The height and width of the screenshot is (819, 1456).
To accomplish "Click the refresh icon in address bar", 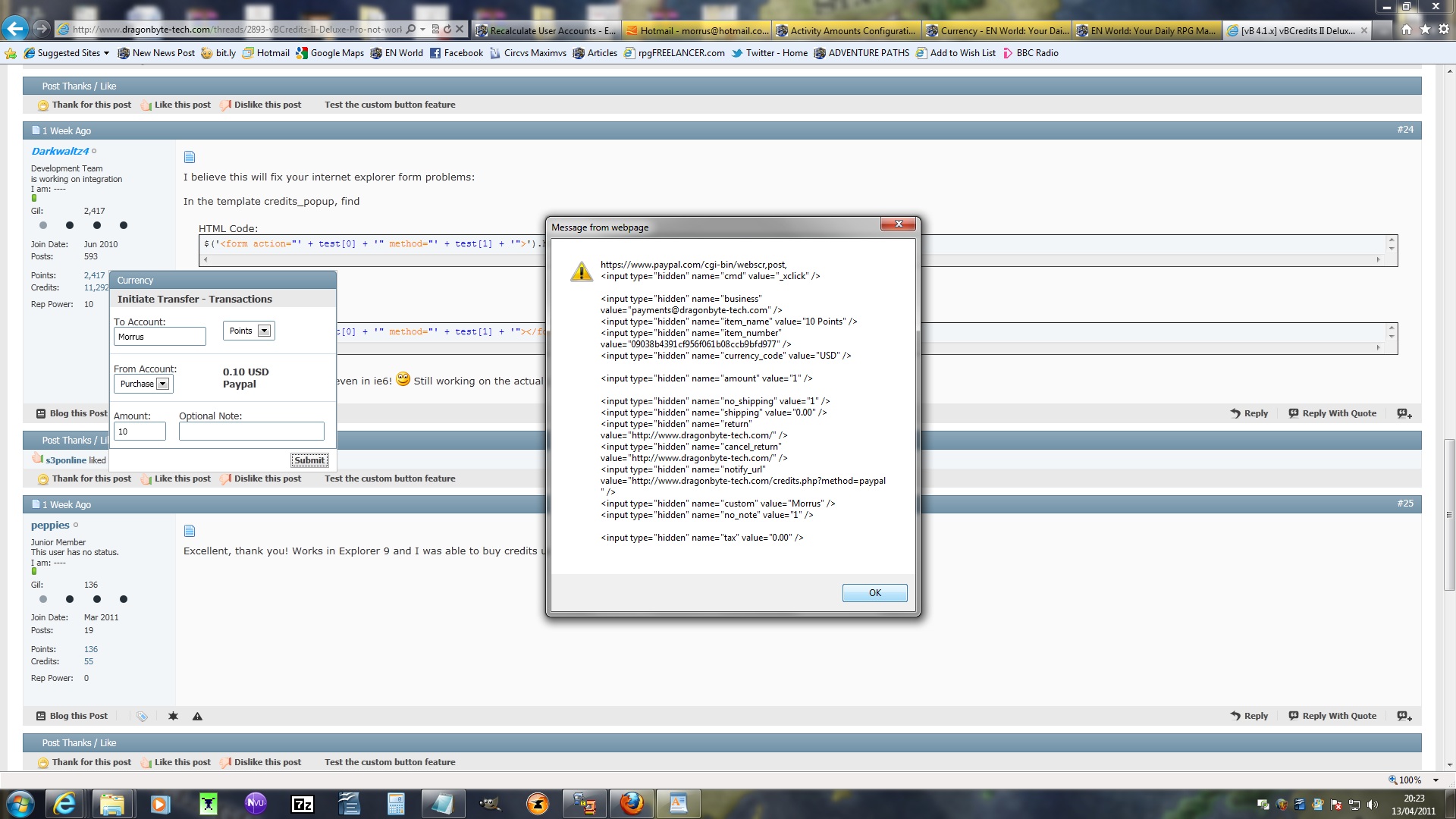I will [447, 30].
